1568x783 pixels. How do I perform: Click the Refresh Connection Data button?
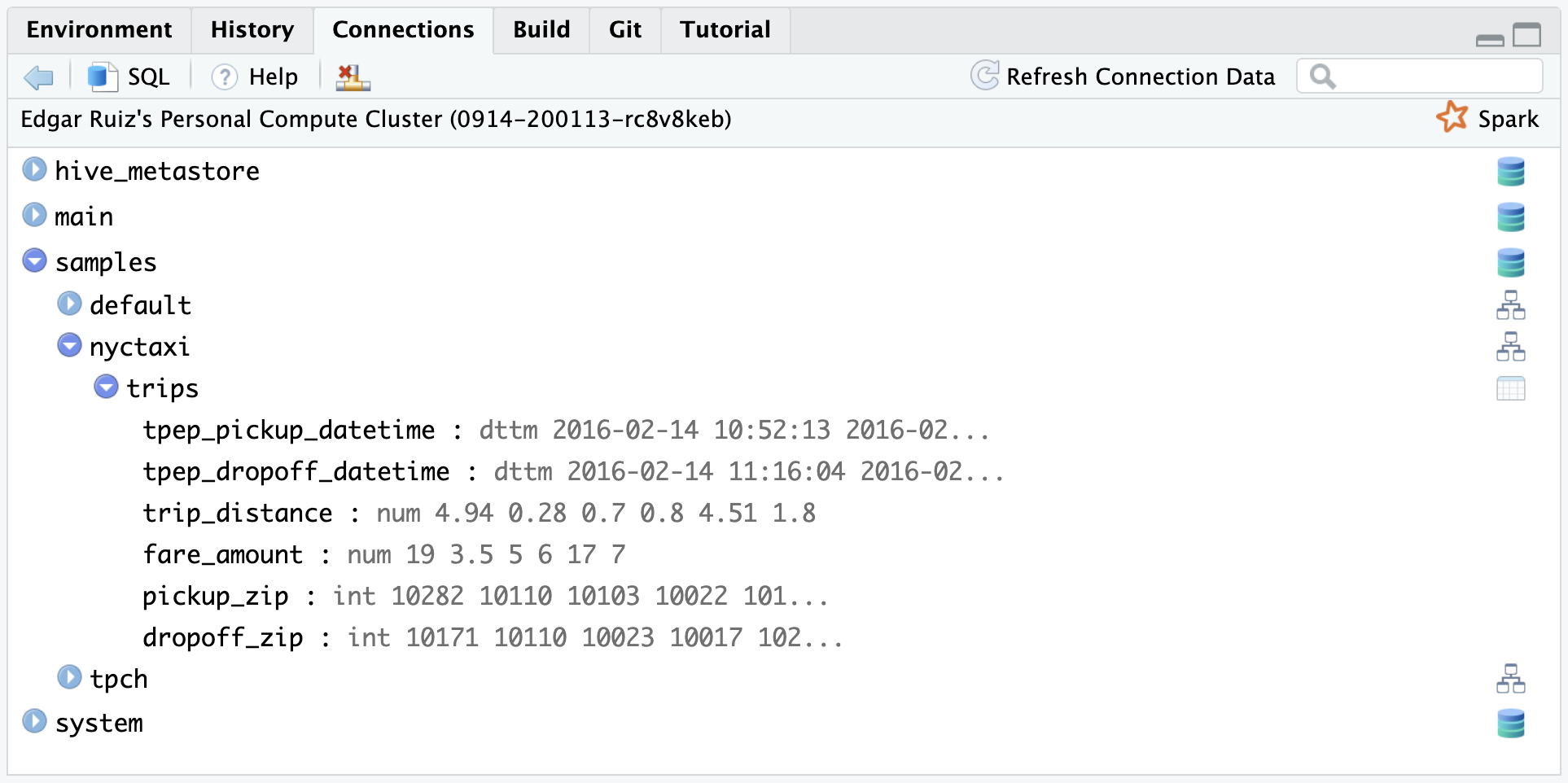pos(1123,77)
